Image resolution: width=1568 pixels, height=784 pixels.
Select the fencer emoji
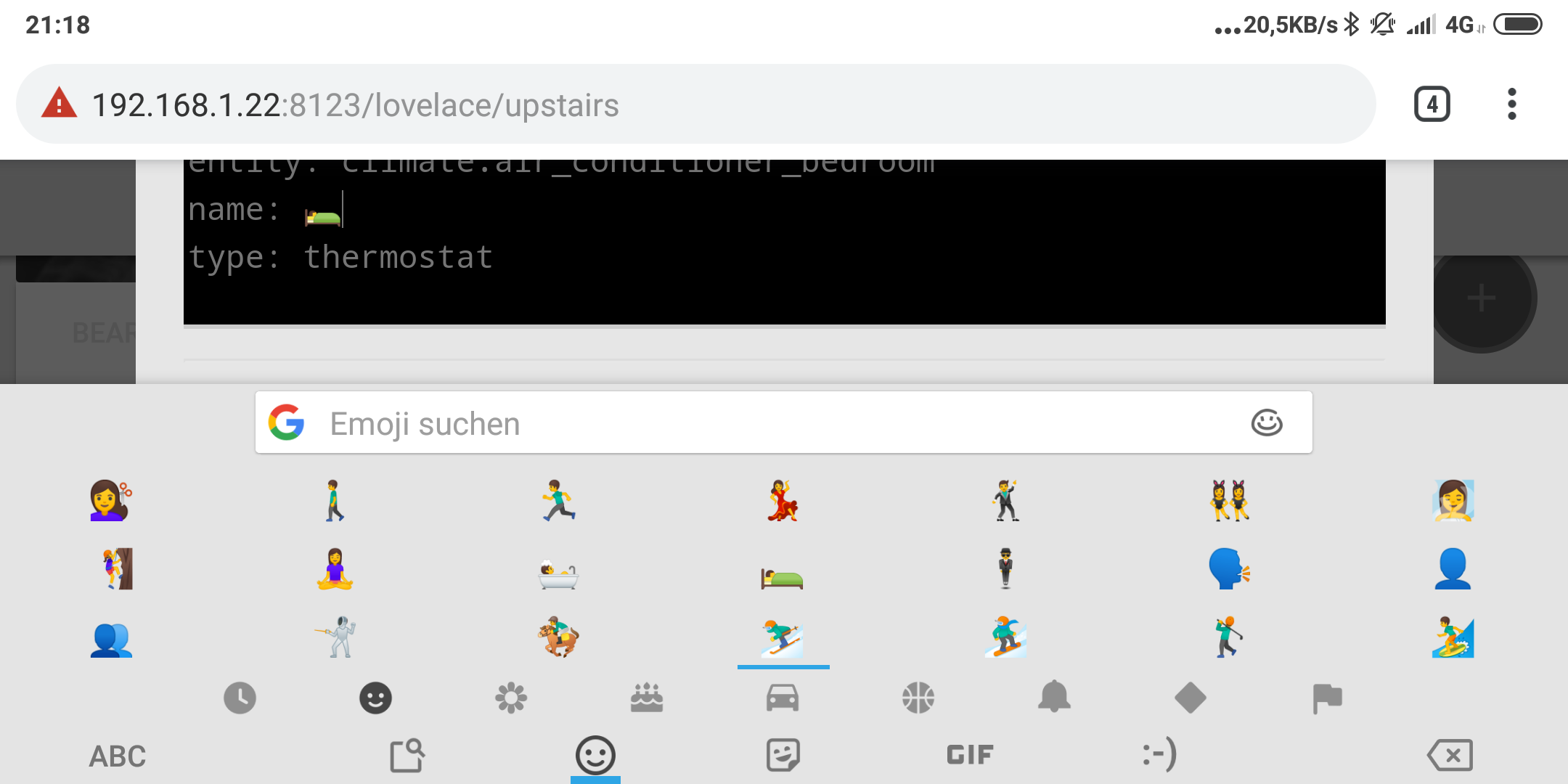pyautogui.click(x=335, y=637)
